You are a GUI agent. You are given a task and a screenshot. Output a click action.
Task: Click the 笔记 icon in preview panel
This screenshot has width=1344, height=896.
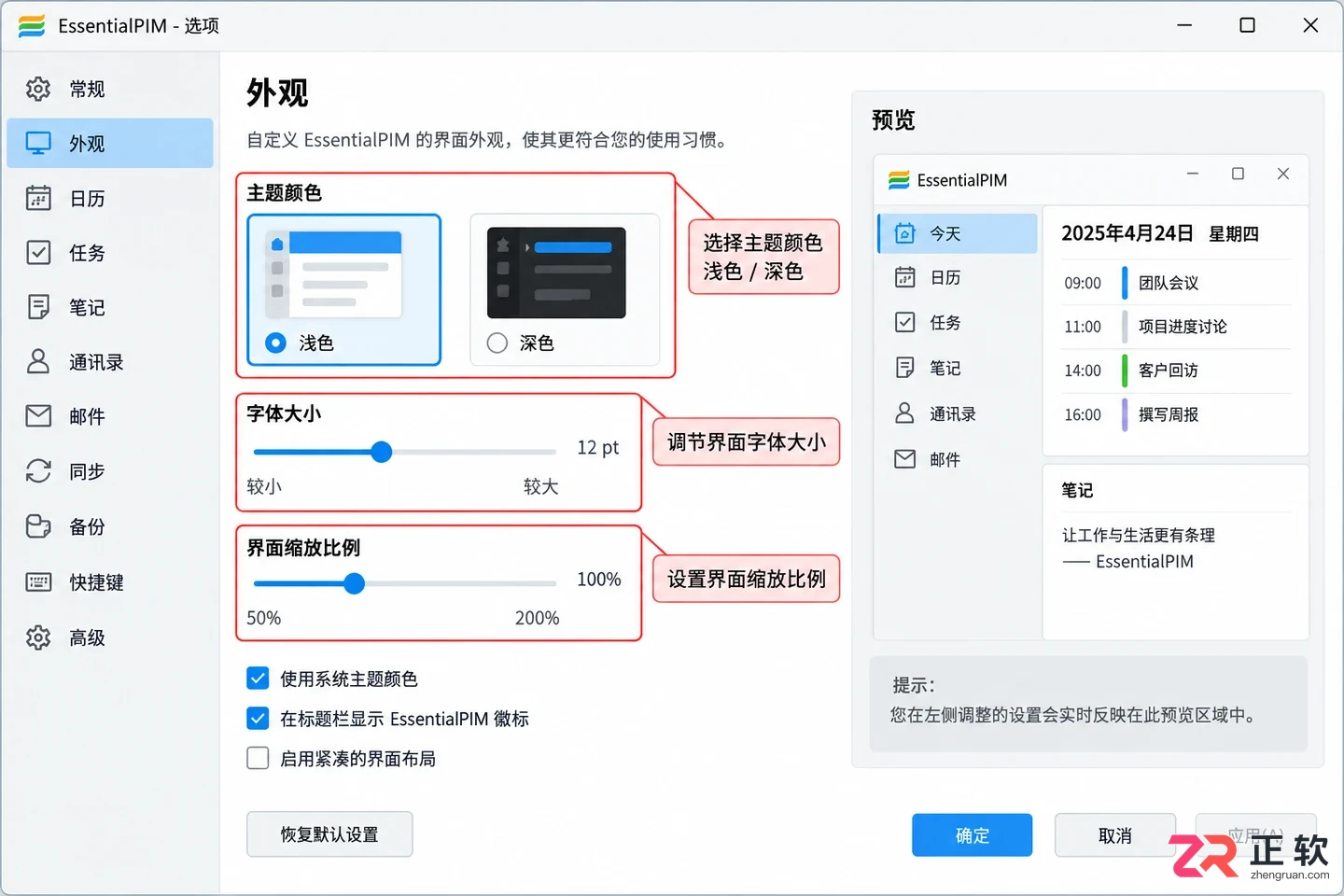904,368
